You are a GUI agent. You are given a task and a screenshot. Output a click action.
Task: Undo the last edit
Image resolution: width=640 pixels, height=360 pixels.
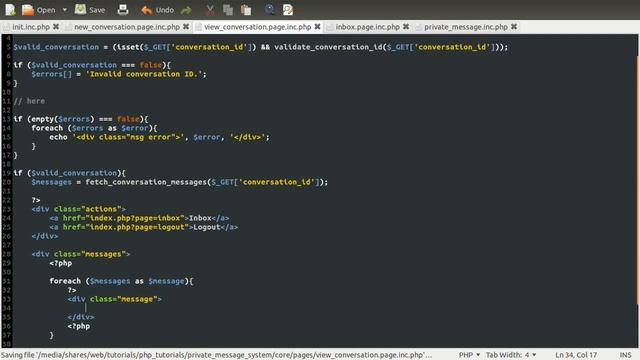click(x=157, y=10)
